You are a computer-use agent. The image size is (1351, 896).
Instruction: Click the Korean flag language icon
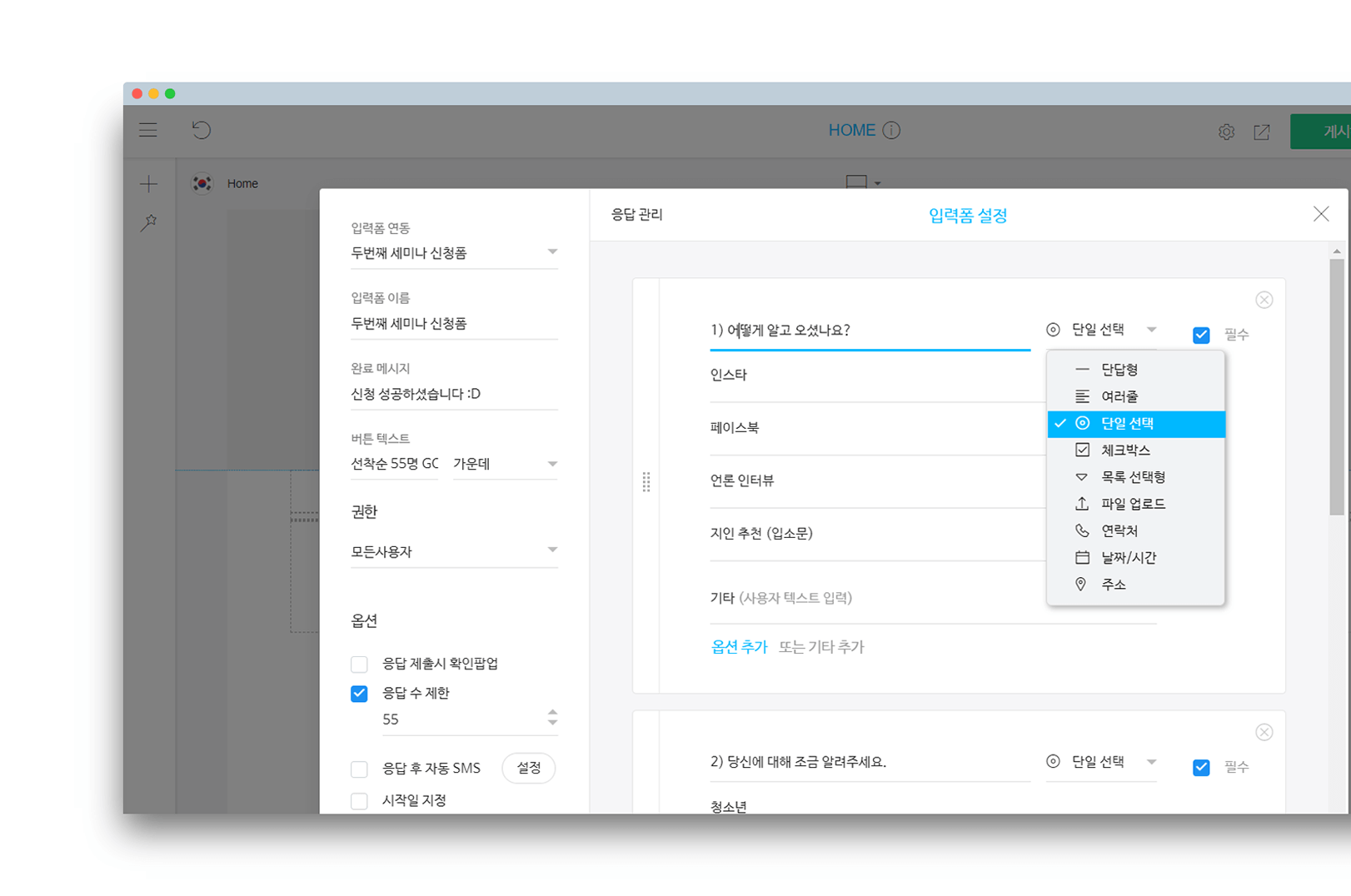(x=202, y=183)
